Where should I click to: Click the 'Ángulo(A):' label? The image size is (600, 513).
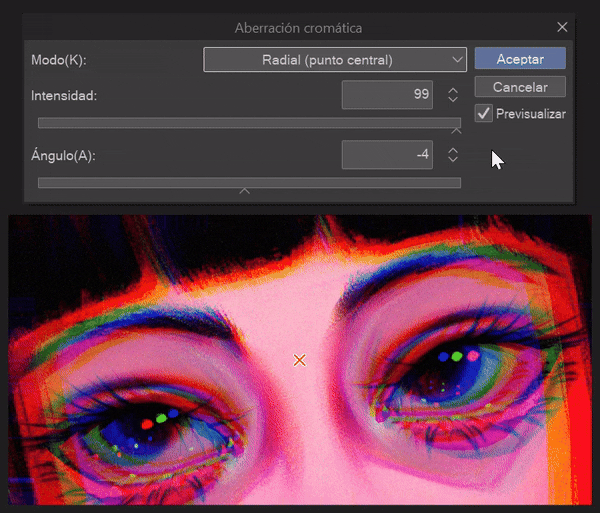pyautogui.click(x=63, y=155)
